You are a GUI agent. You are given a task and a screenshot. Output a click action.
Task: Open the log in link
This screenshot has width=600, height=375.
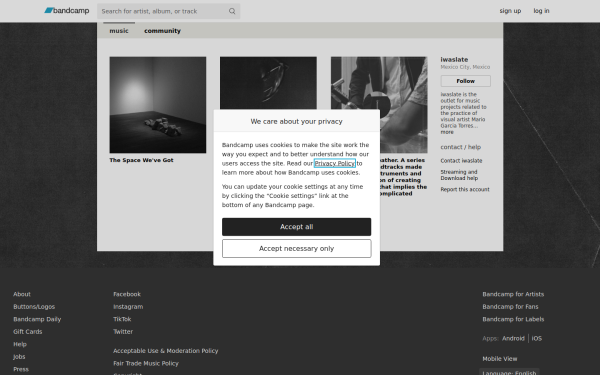[541, 11]
